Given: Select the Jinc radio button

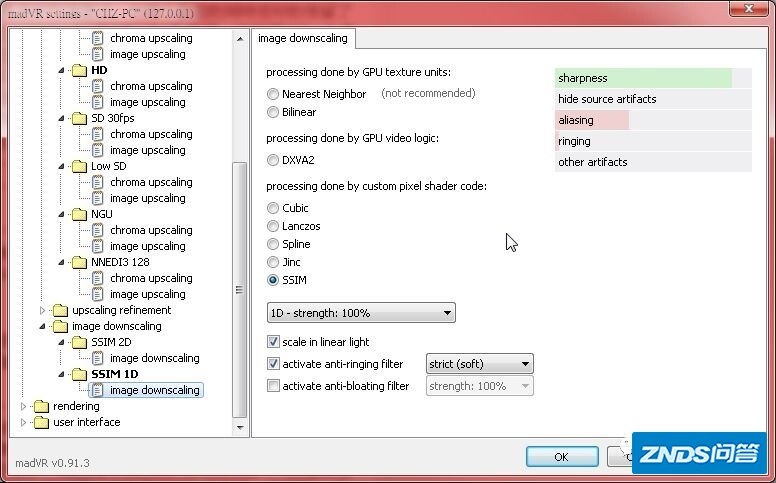Looking at the screenshot, I should point(273,262).
